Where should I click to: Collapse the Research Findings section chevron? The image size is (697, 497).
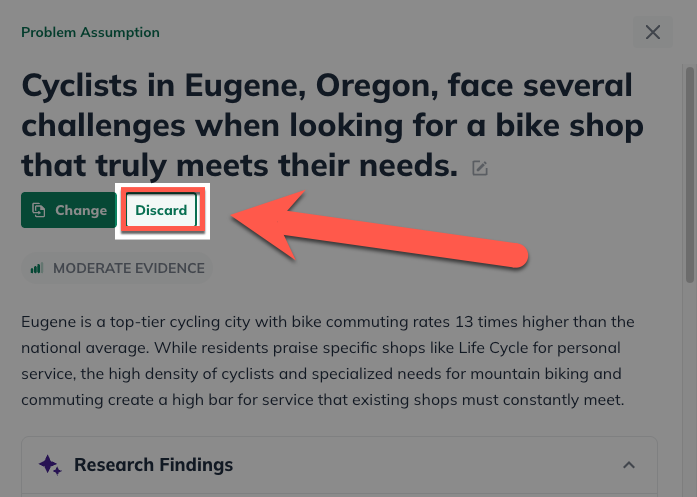(x=629, y=465)
